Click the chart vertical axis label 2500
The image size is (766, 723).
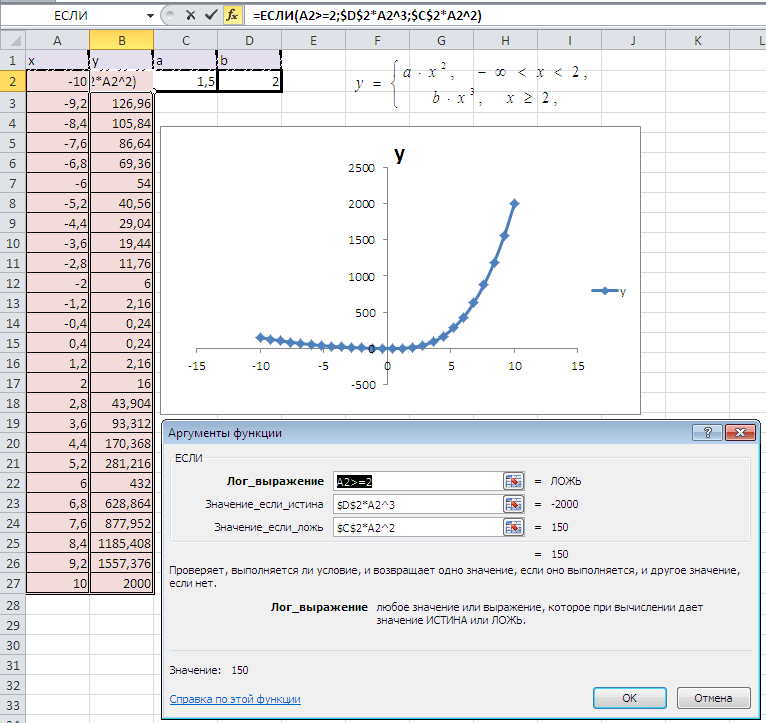(362, 168)
